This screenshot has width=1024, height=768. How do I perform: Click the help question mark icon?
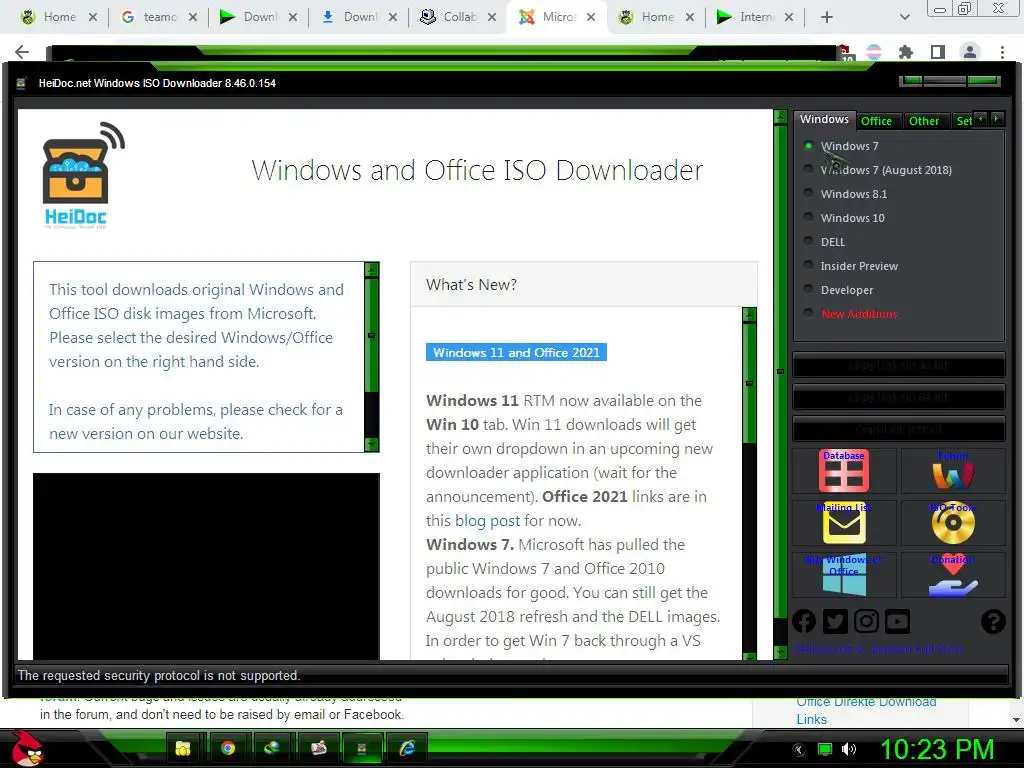pyautogui.click(x=993, y=621)
